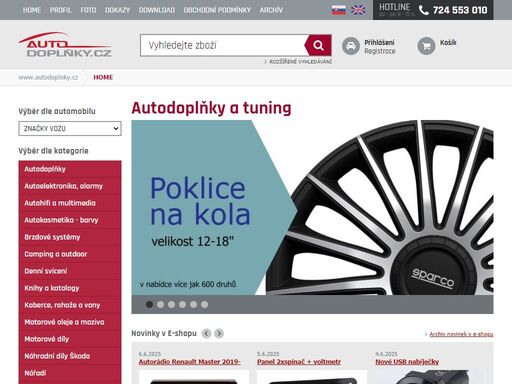512x384 pixels.
Task: Click the www.autodoplnky.cz breadcrumb
Action: (x=48, y=77)
